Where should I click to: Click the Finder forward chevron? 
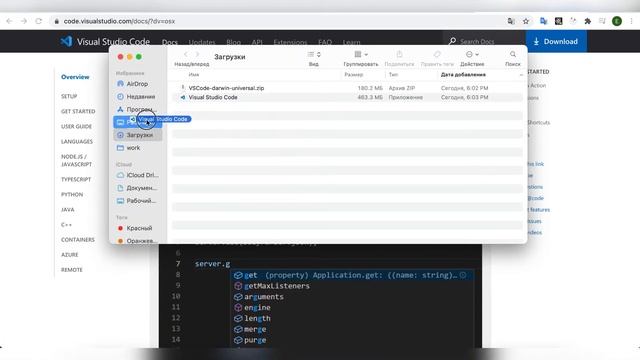coord(197,54)
